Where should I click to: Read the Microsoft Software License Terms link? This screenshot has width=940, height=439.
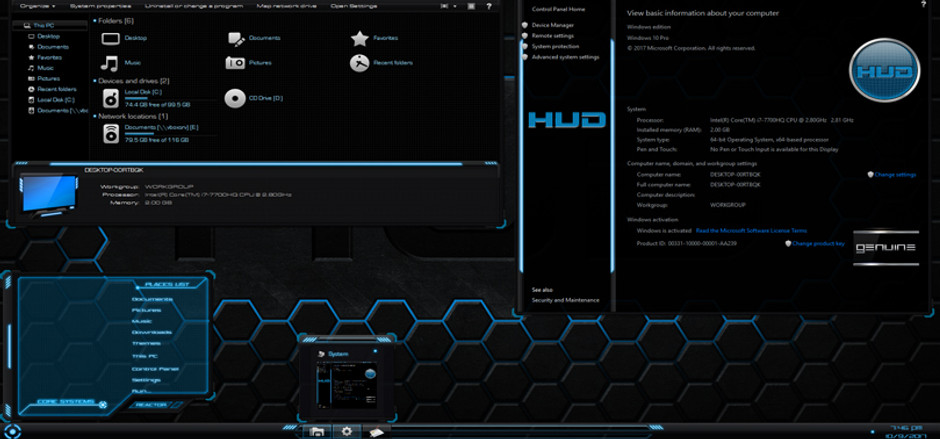coord(751,230)
